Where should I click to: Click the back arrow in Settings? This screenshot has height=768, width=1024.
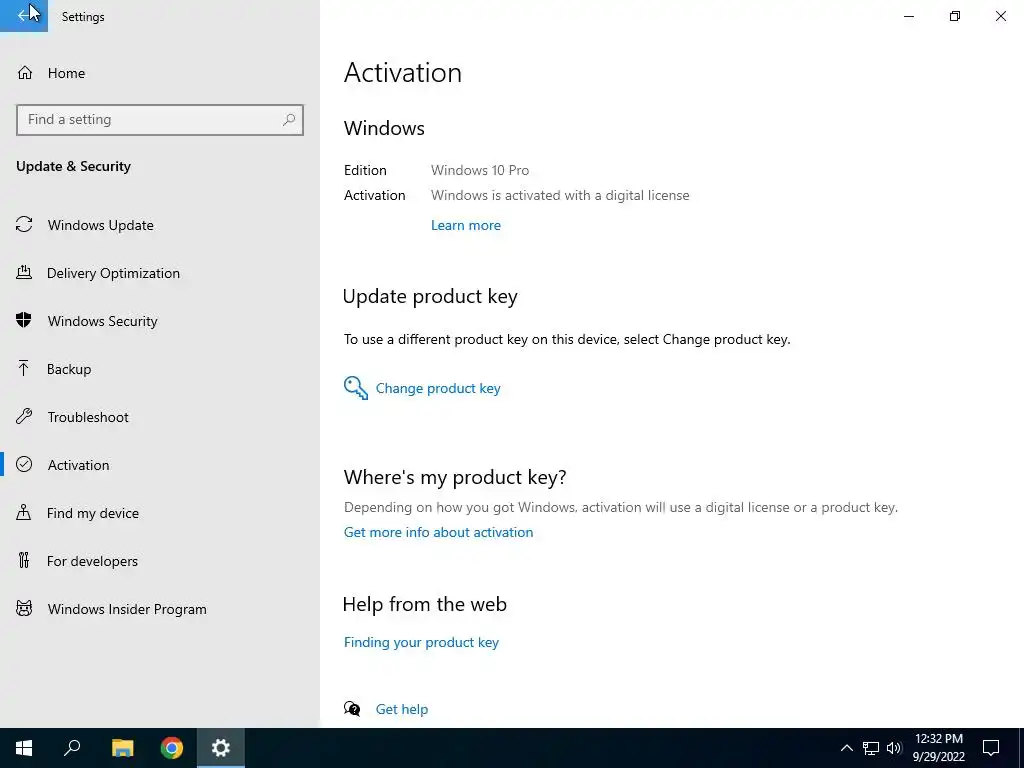(24, 16)
